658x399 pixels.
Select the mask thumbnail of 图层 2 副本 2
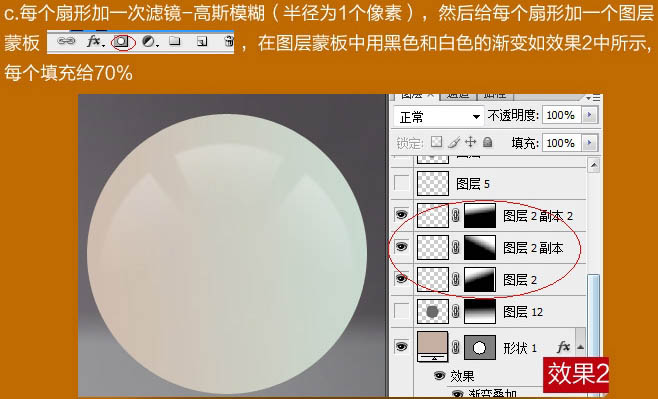click(480, 216)
